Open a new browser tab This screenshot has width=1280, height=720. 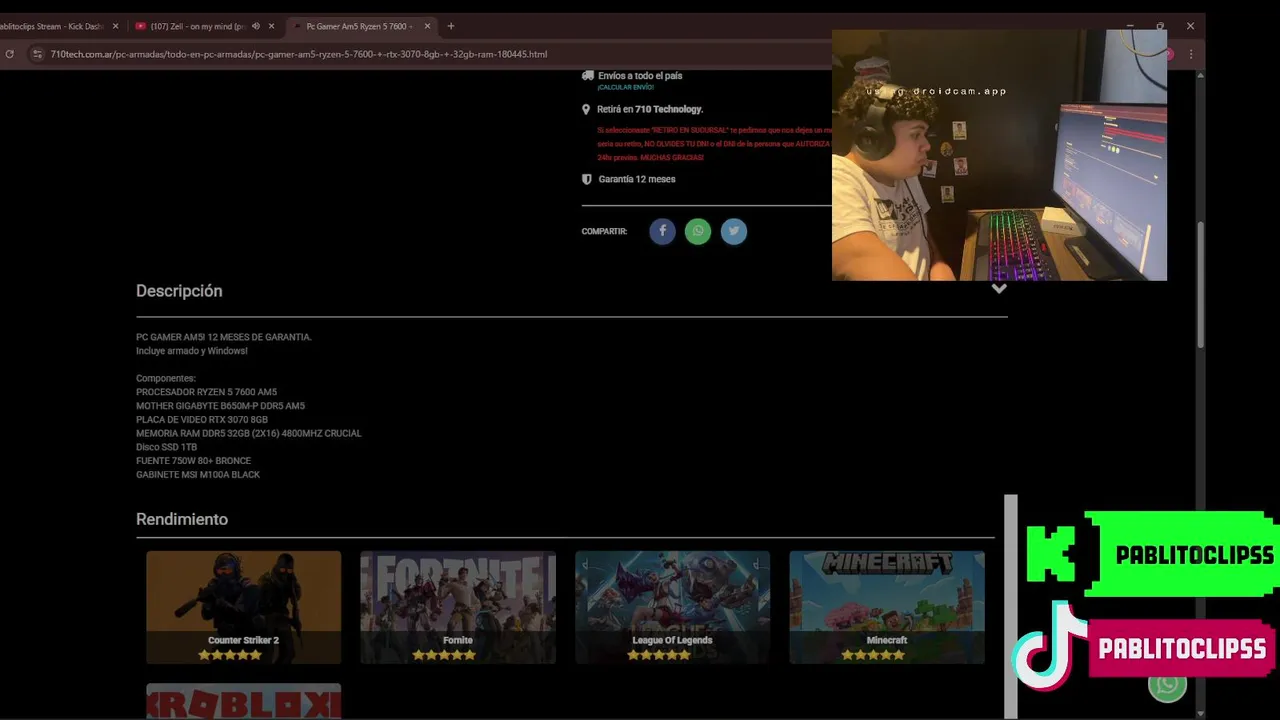point(451,26)
